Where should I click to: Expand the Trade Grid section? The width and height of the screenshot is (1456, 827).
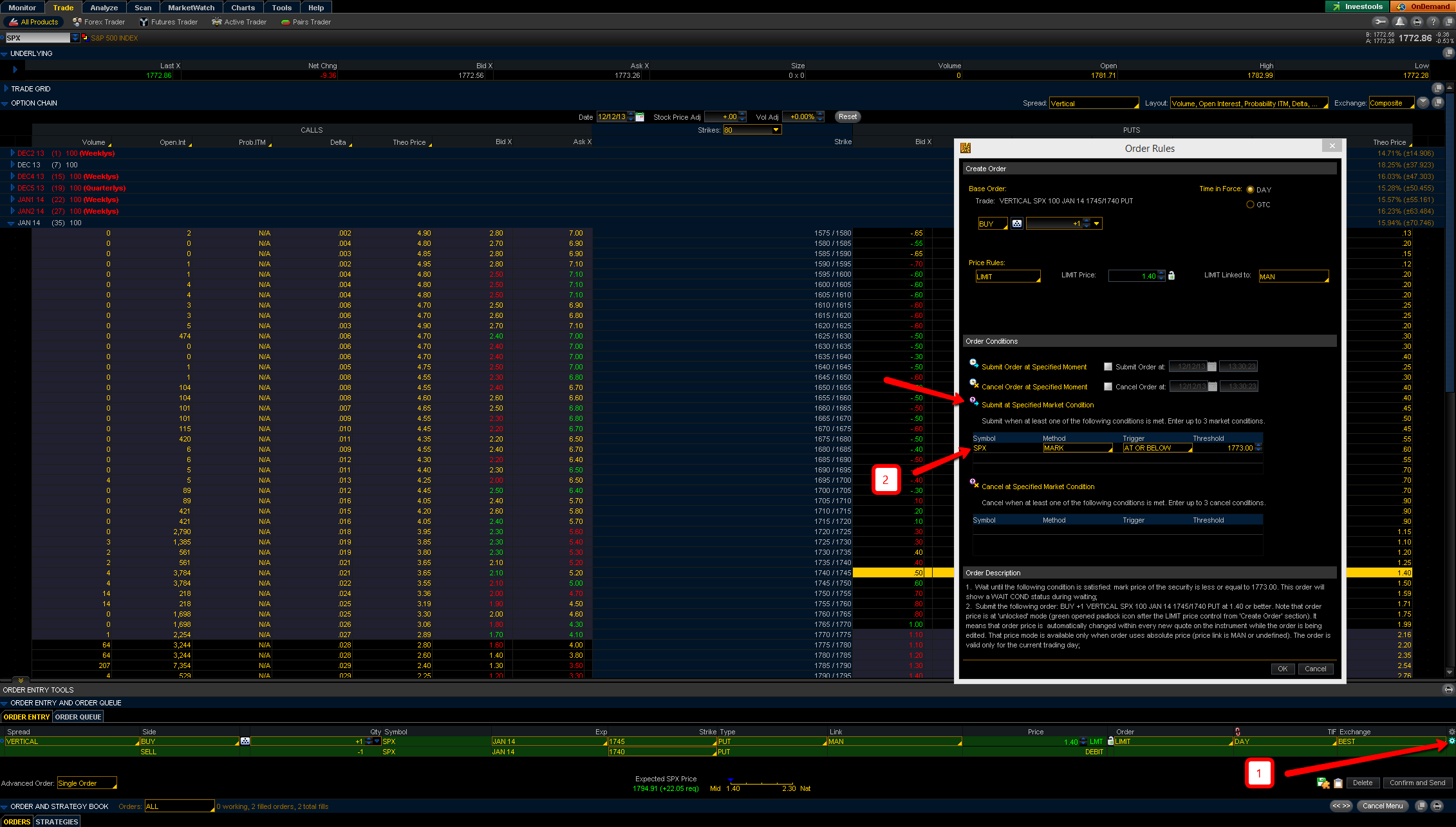click(6, 89)
